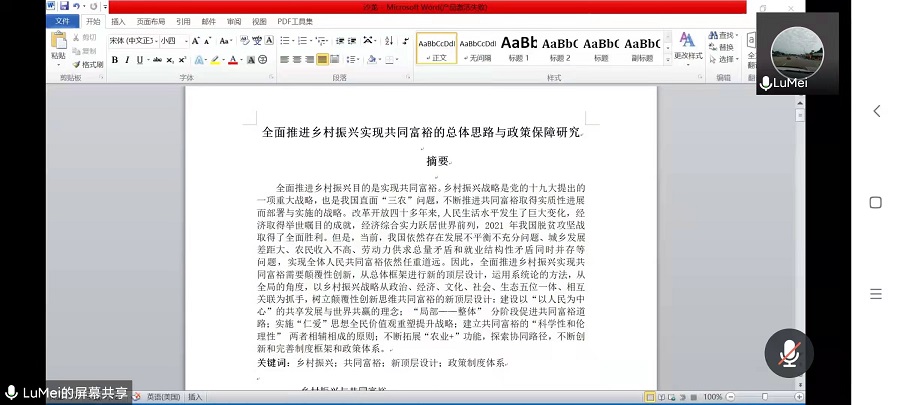Viewport: 900px width, 405px height.
Task: Paste using the 粘贴 clipboard icon
Action: 59,45
